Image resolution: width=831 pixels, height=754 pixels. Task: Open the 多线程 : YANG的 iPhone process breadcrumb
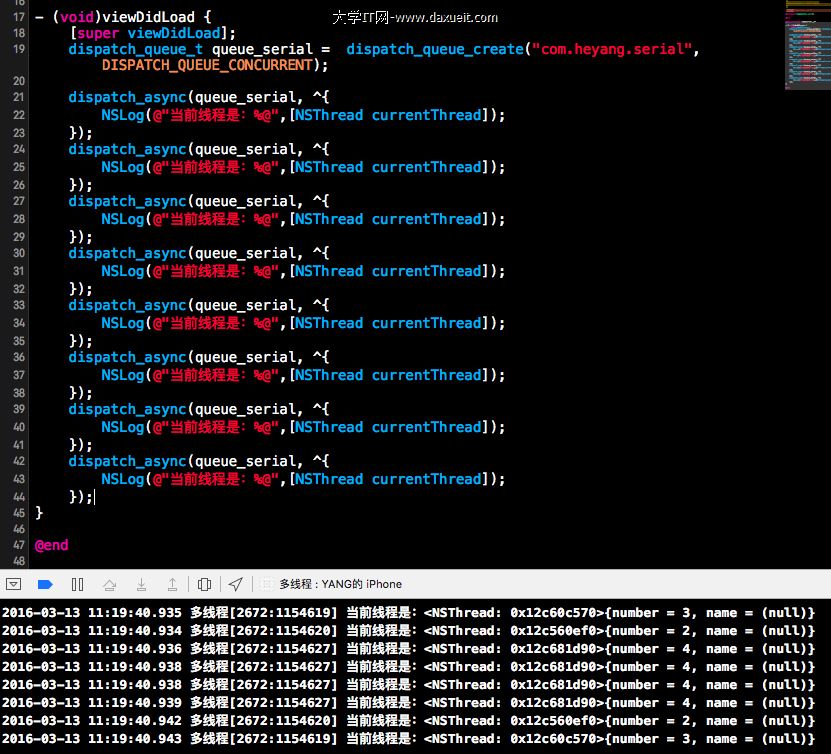click(x=339, y=584)
